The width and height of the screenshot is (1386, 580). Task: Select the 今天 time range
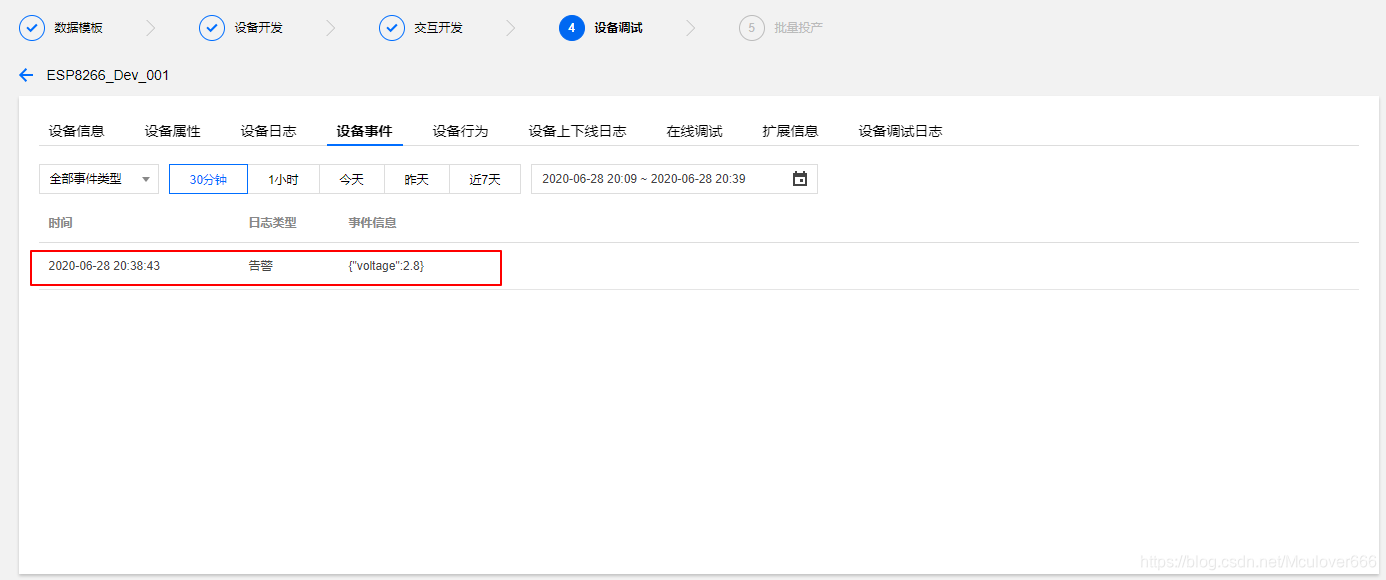coord(352,179)
